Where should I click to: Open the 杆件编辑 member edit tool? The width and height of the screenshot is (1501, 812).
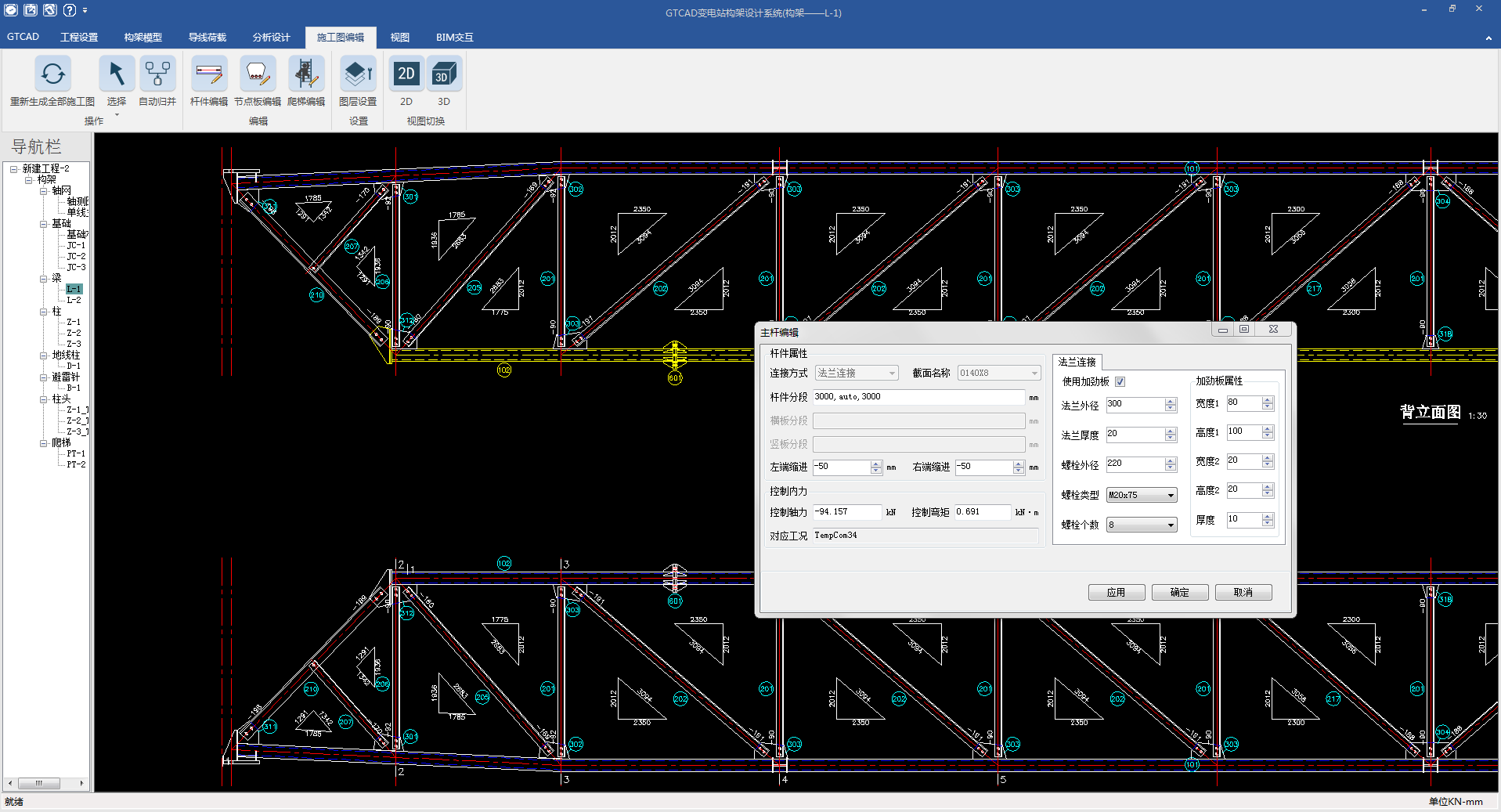(209, 74)
